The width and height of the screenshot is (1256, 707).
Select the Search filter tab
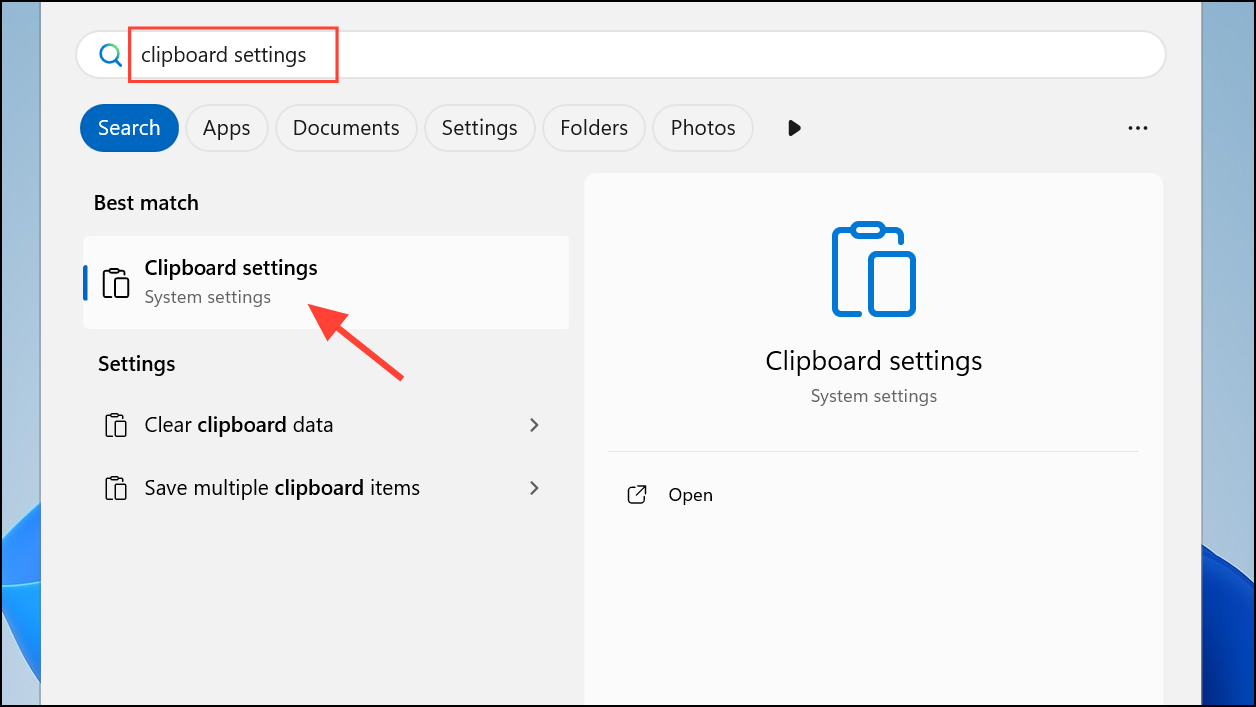point(129,128)
